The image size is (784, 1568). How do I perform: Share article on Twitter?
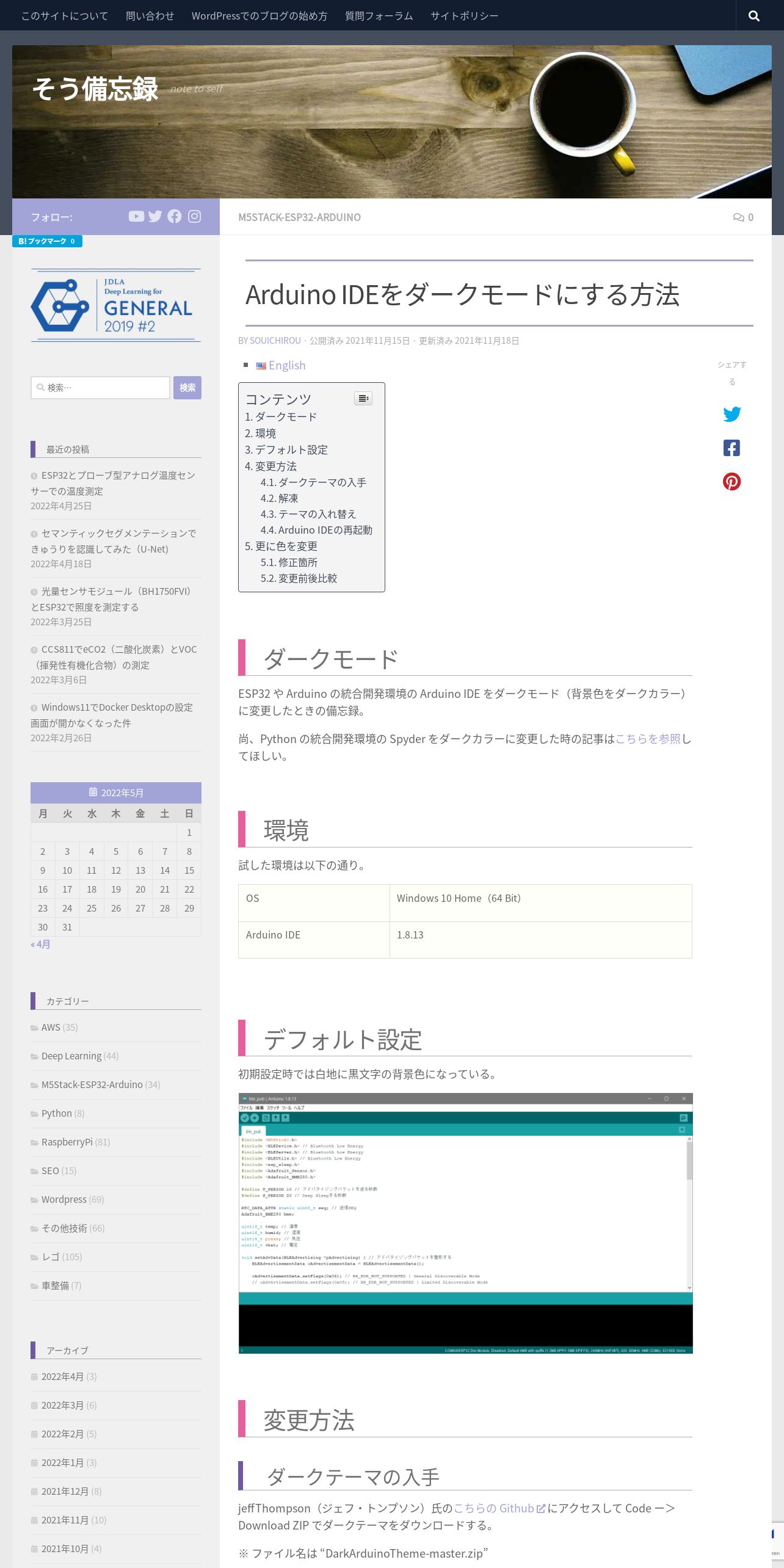click(731, 414)
